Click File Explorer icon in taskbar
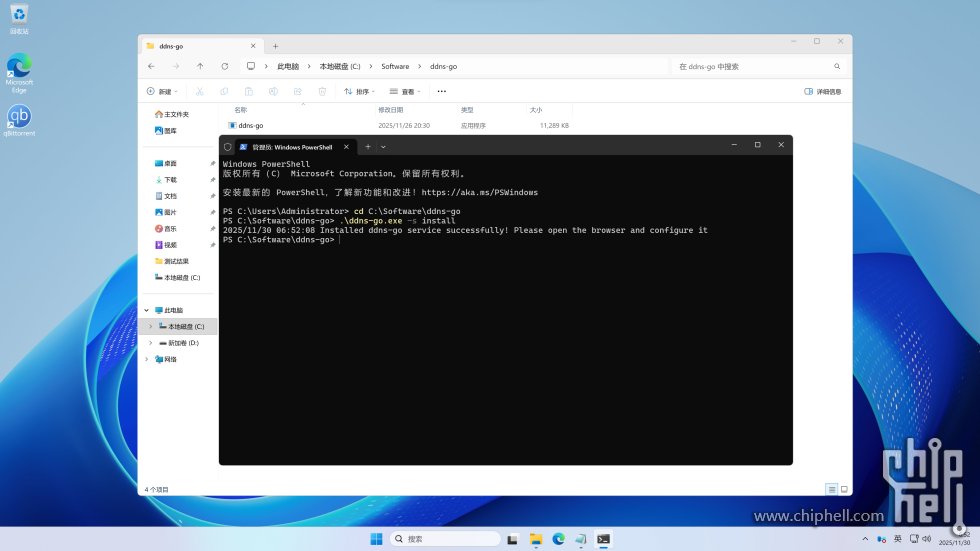Screen dimensions: 980x551 [x=536, y=539]
